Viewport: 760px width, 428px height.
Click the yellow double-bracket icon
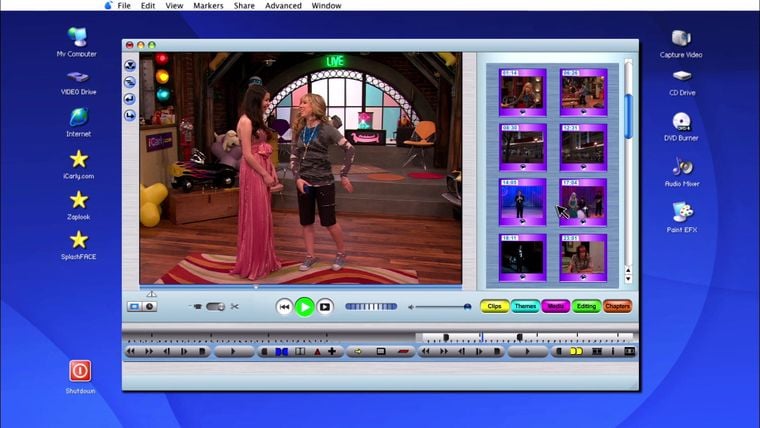coord(576,351)
